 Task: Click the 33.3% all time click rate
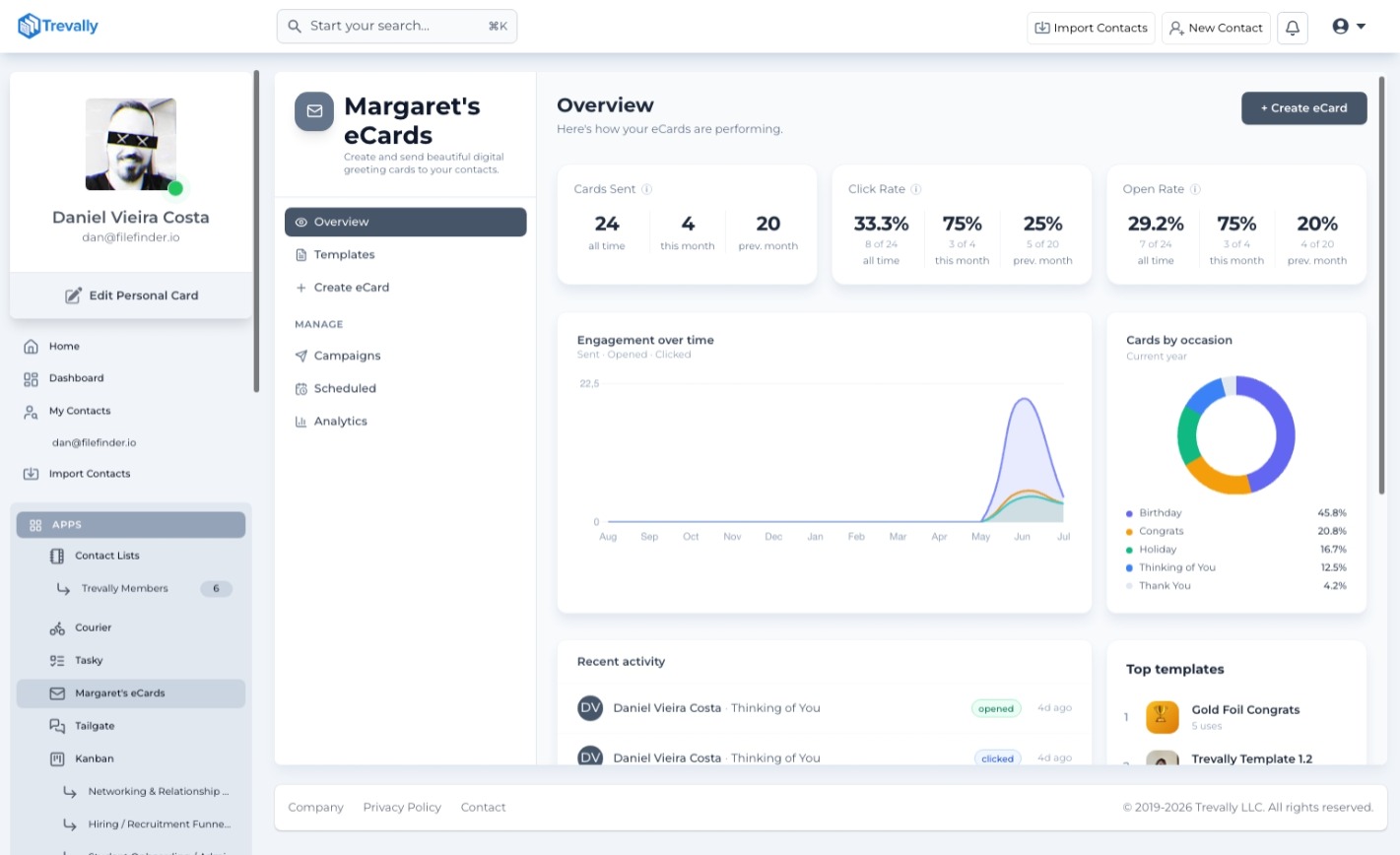[881, 224]
